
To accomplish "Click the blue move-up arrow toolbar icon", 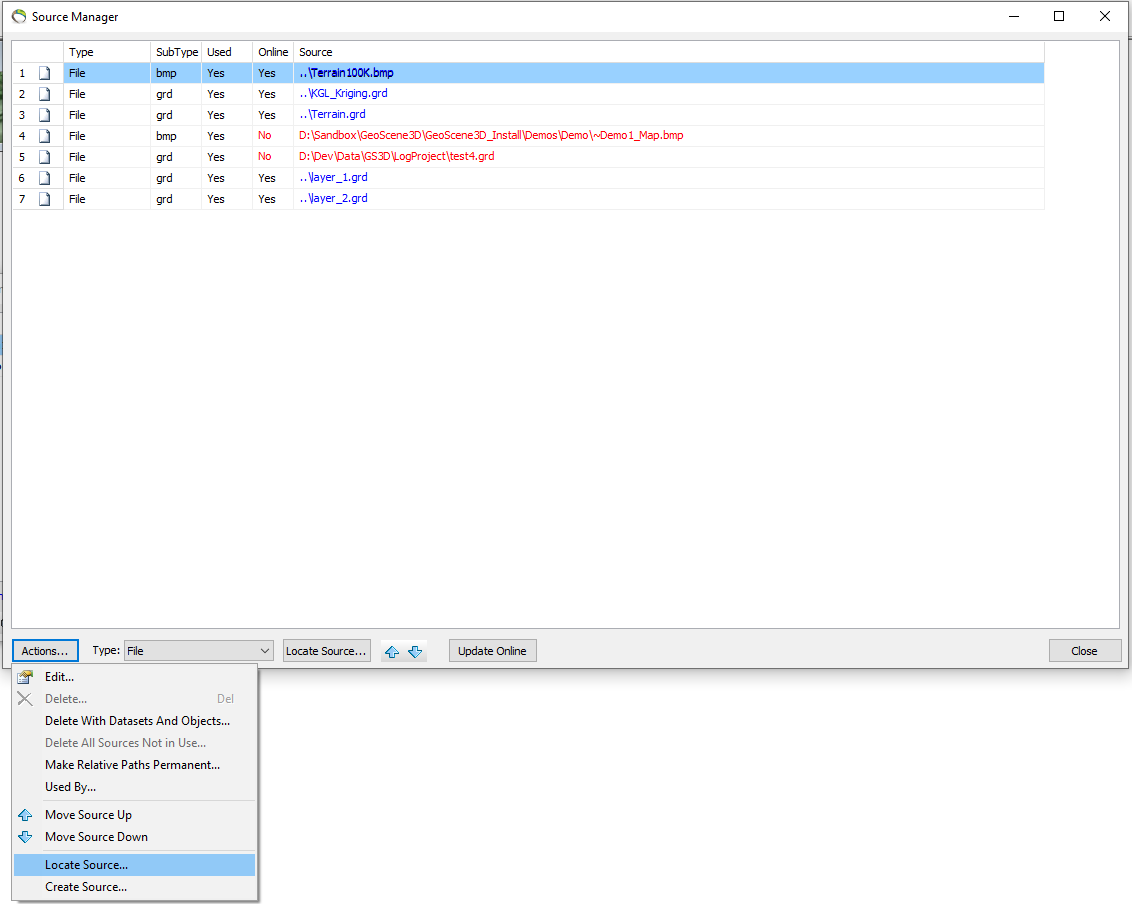I will [x=392, y=651].
